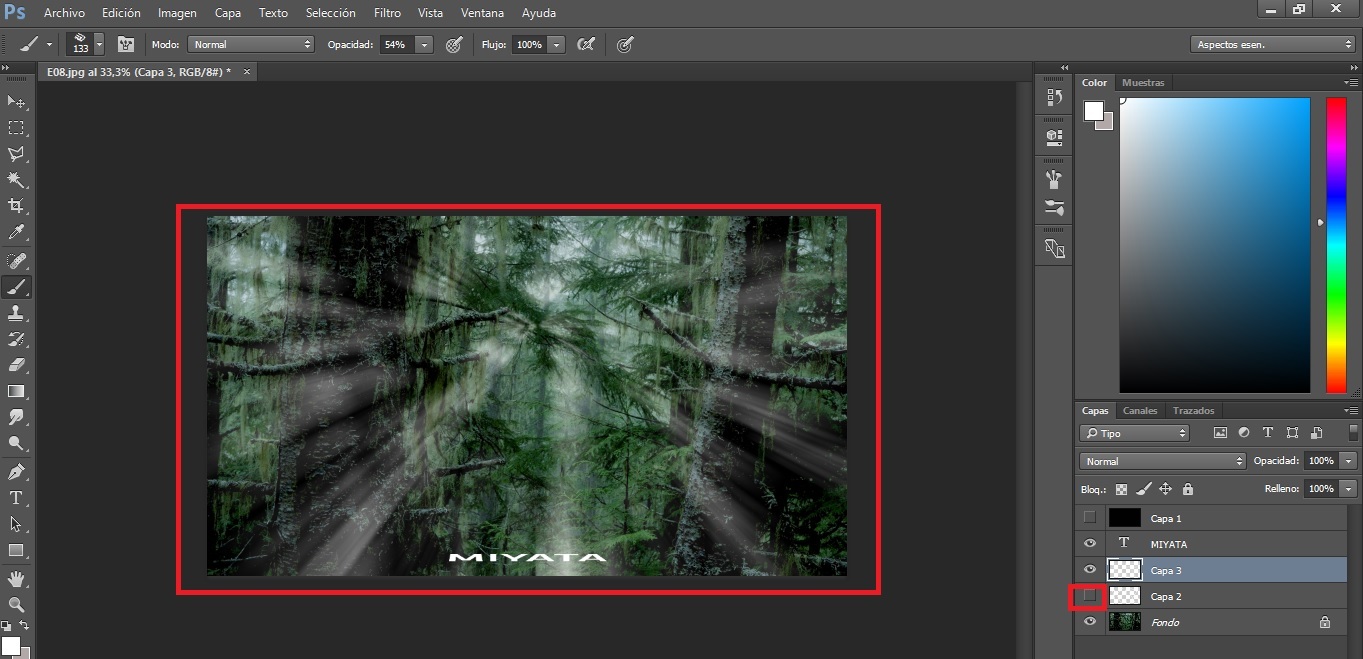The image size is (1363, 659).
Task: Select the Eyedropper tool
Action: point(16,233)
